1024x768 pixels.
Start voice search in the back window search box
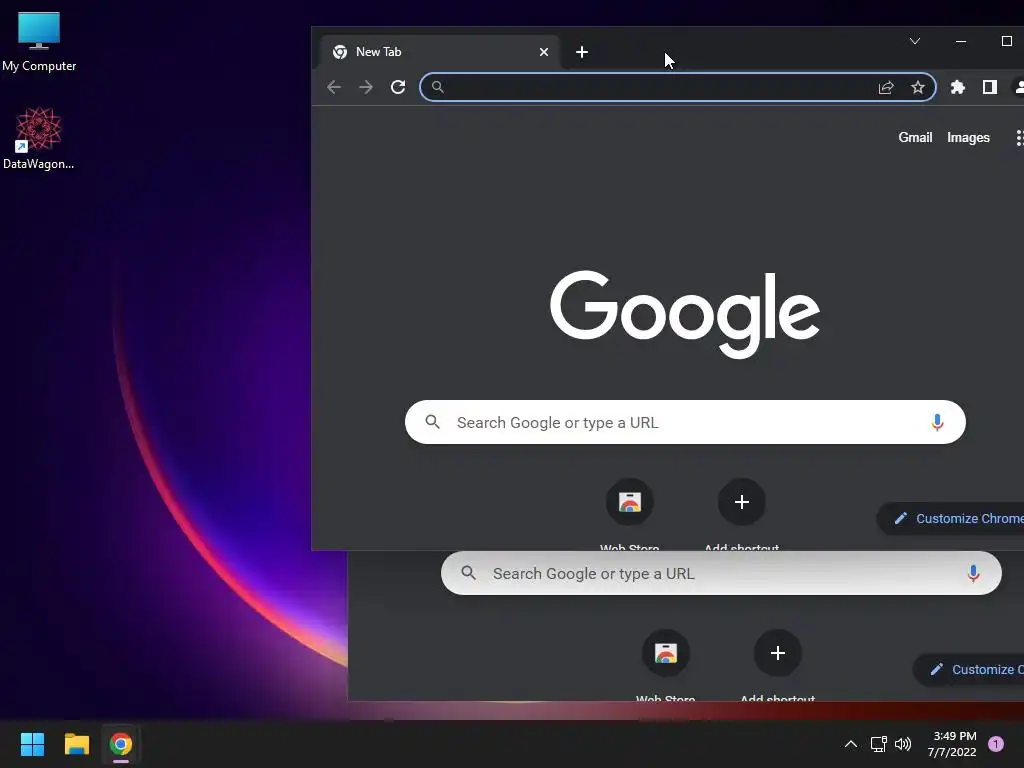[973, 573]
